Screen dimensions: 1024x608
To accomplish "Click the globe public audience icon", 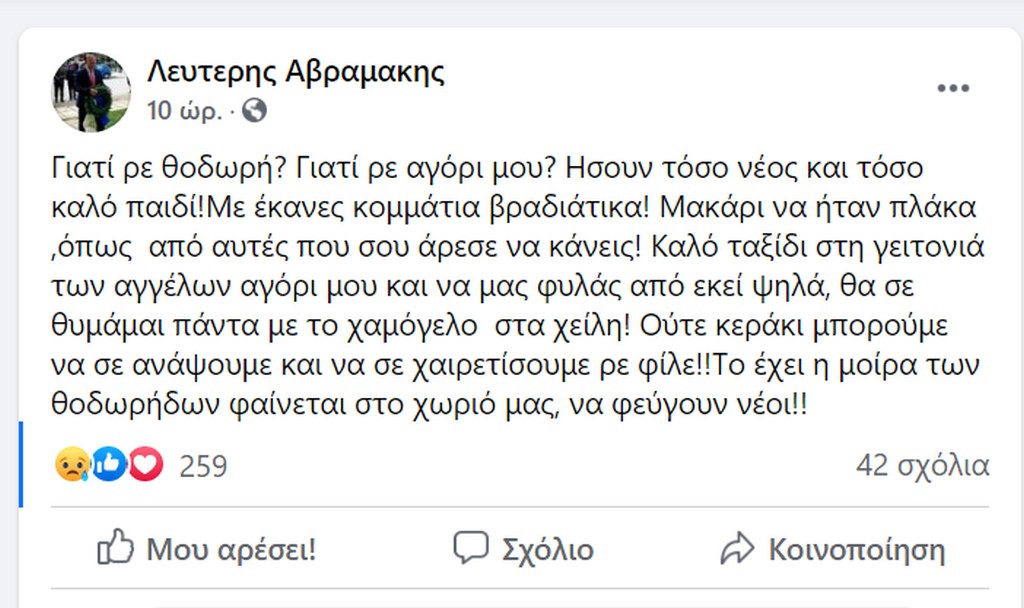I will pos(255,110).
